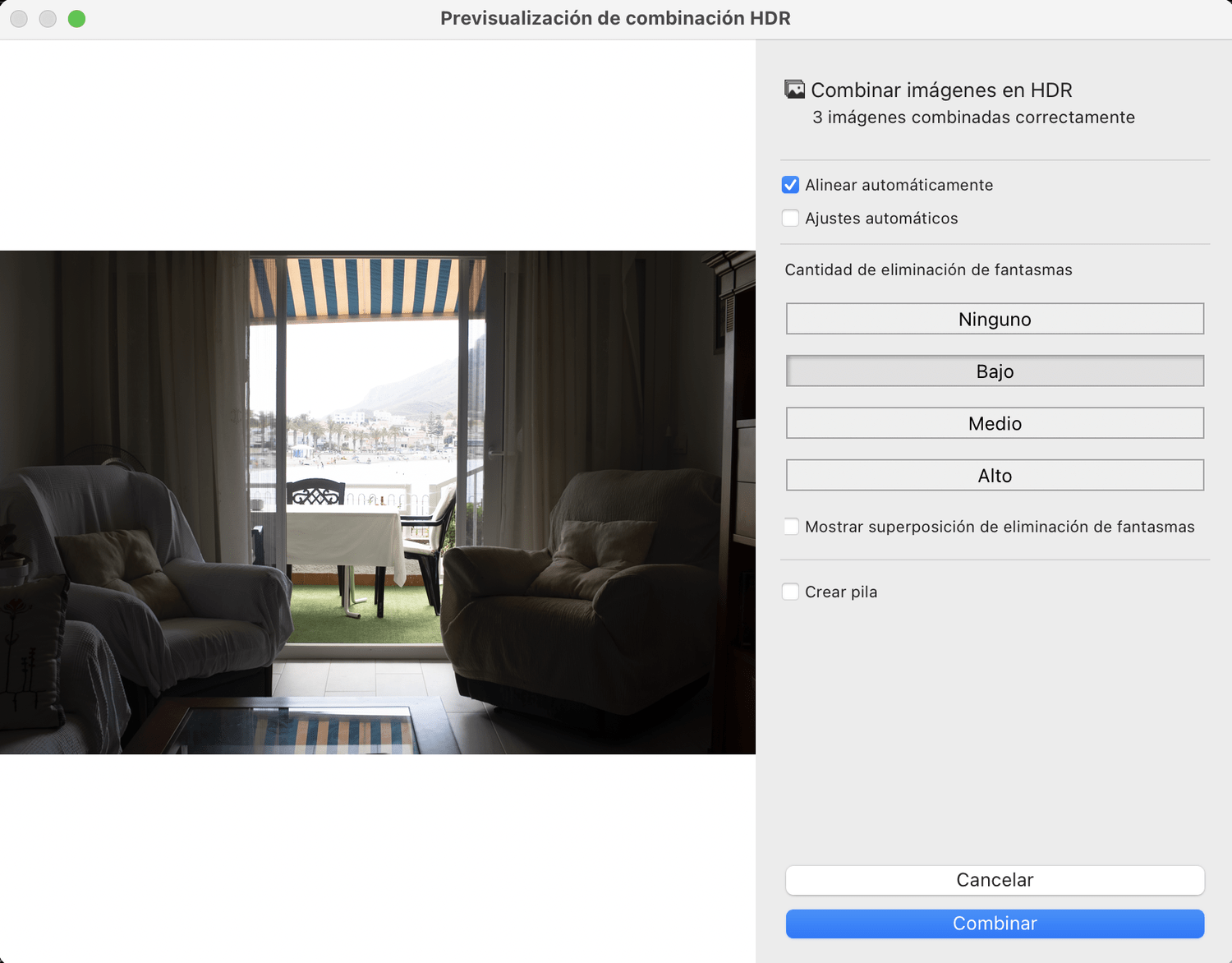Click the HDR merge image icon
Screen dimensions: 1232x963
(794, 89)
